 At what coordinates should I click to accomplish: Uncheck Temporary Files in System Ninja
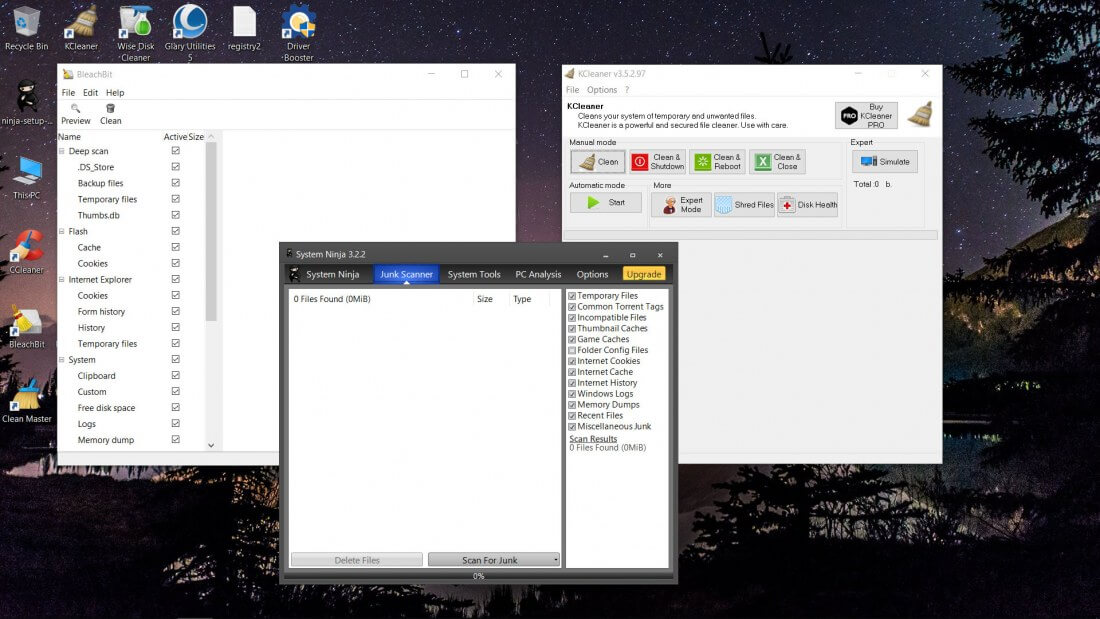click(x=572, y=296)
